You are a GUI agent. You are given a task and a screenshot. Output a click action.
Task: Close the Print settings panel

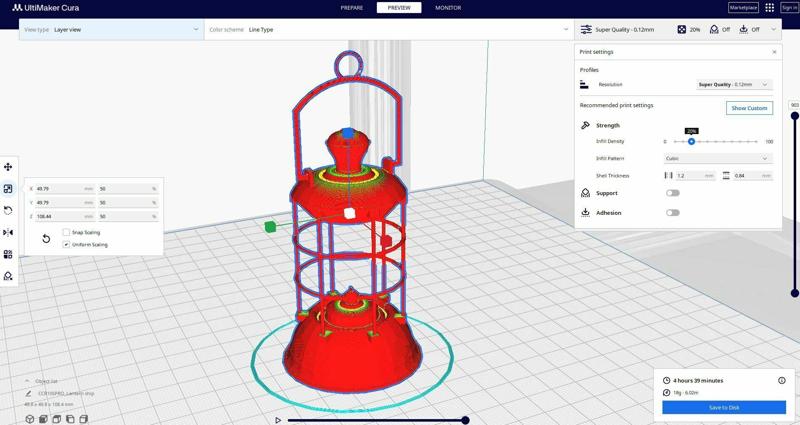tap(774, 52)
